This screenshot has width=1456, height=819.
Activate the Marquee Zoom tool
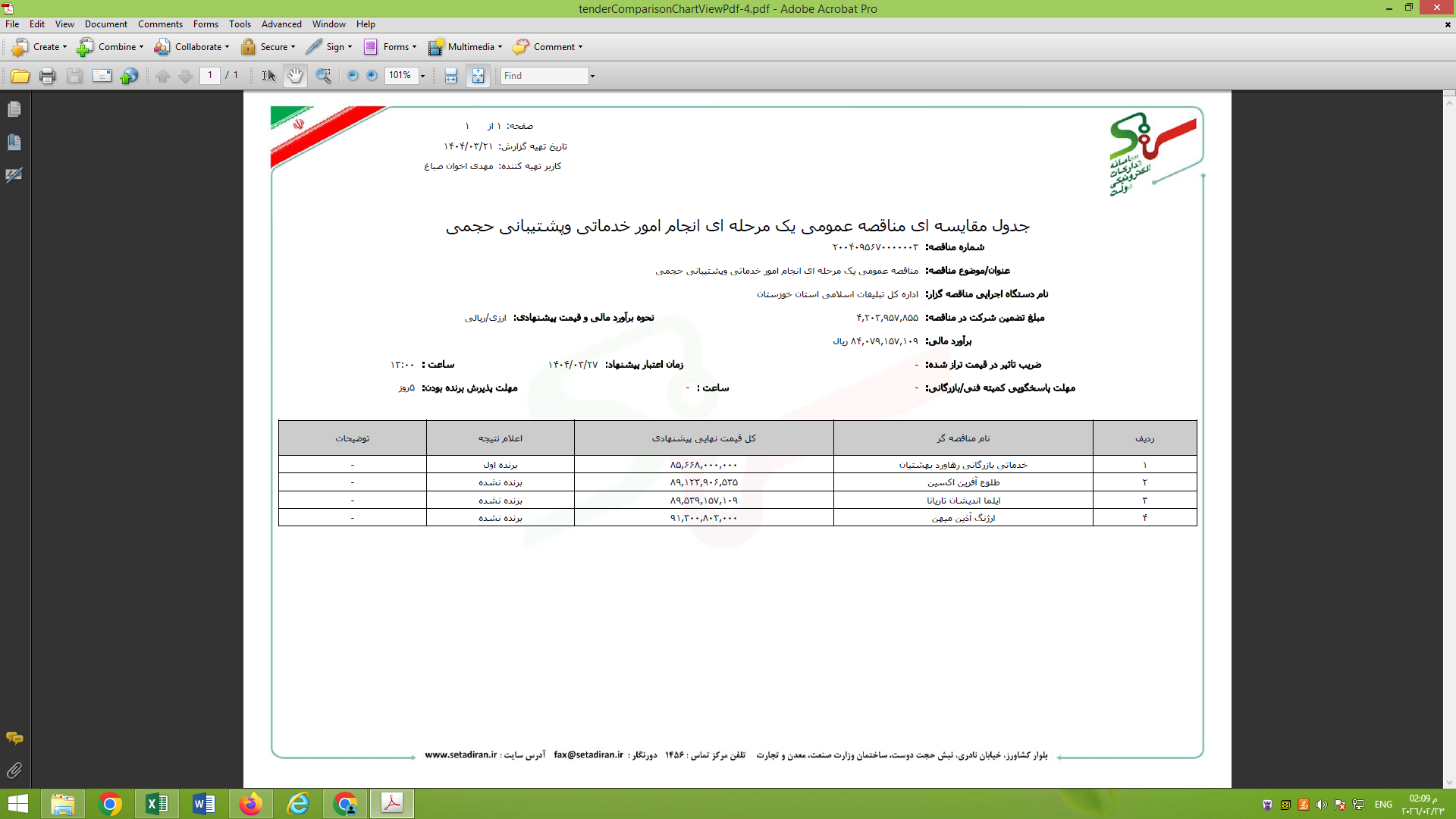(323, 76)
